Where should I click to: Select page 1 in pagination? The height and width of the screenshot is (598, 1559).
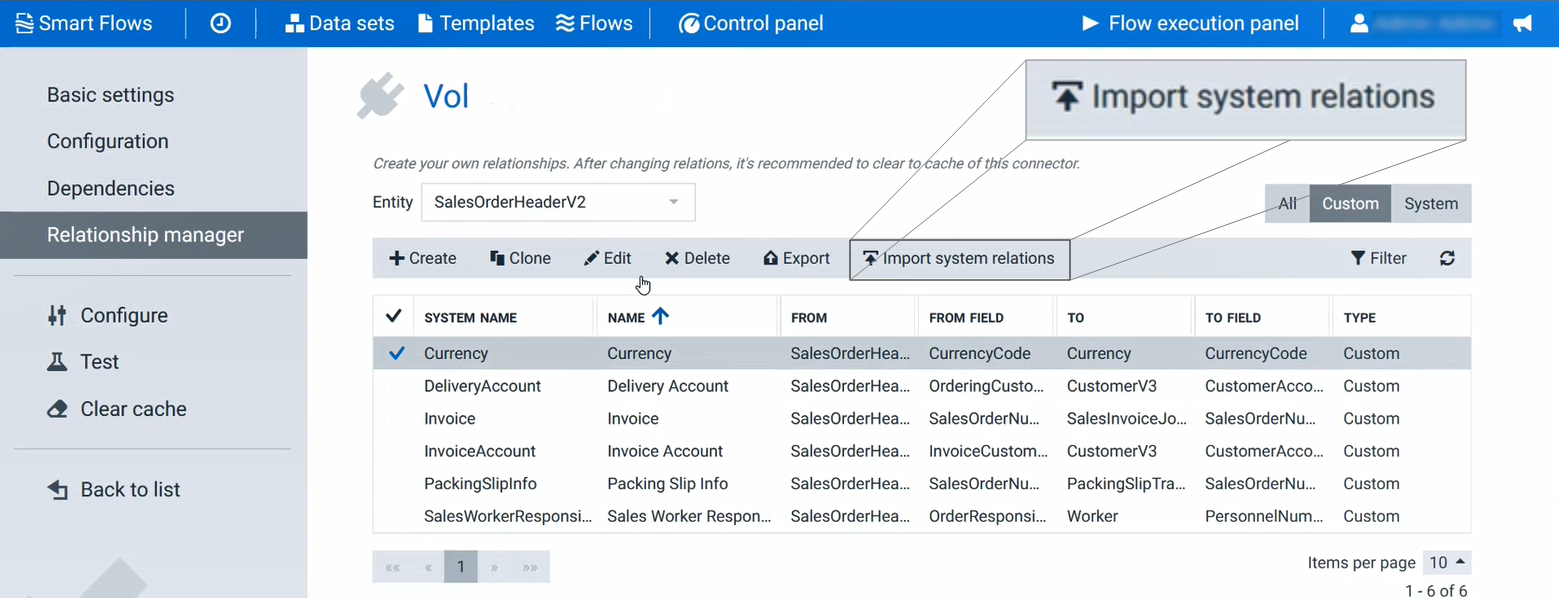pos(461,567)
